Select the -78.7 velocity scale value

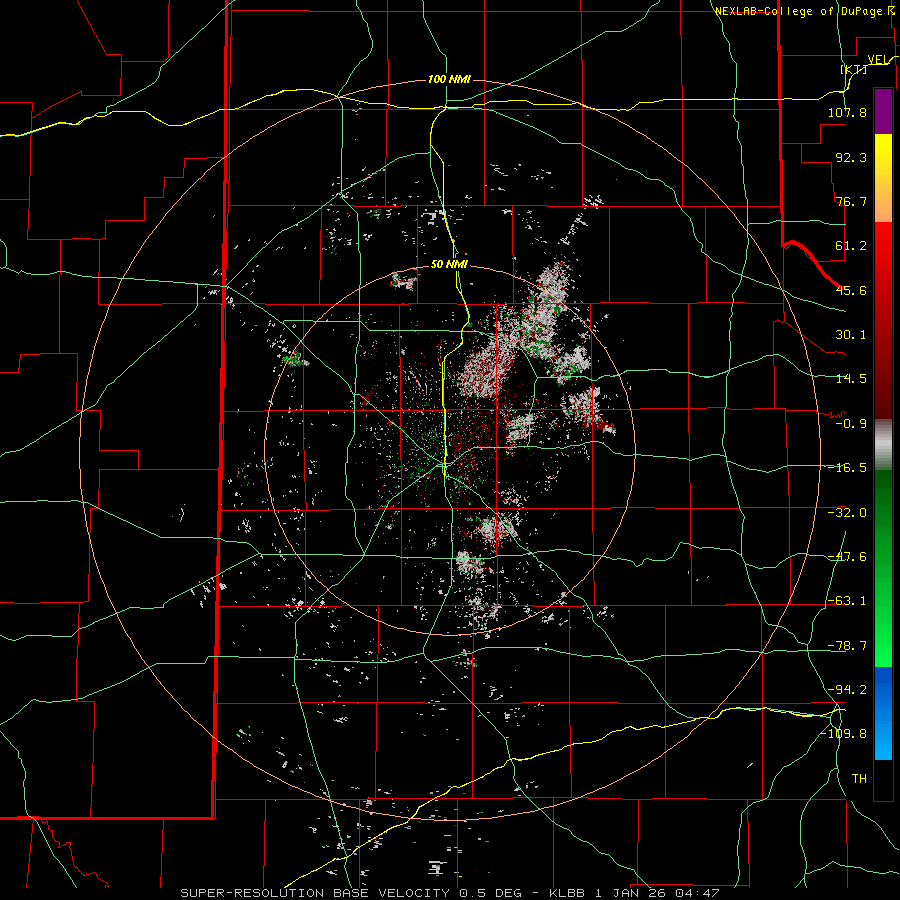[x=847, y=646]
